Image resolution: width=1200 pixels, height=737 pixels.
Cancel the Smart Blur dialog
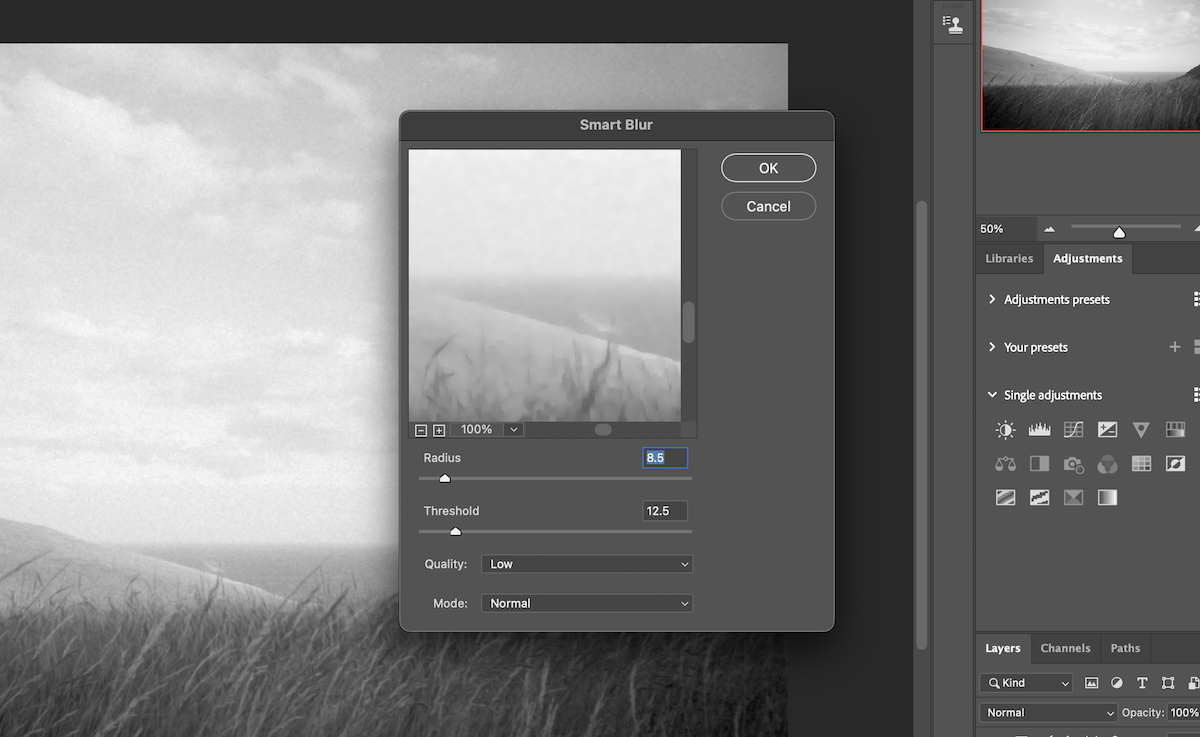pos(768,206)
